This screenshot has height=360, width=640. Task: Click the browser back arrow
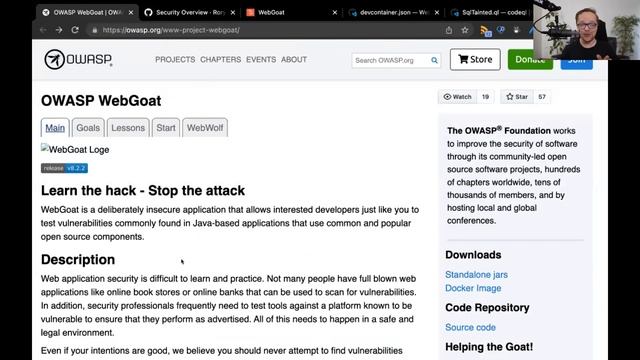coord(43,30)
